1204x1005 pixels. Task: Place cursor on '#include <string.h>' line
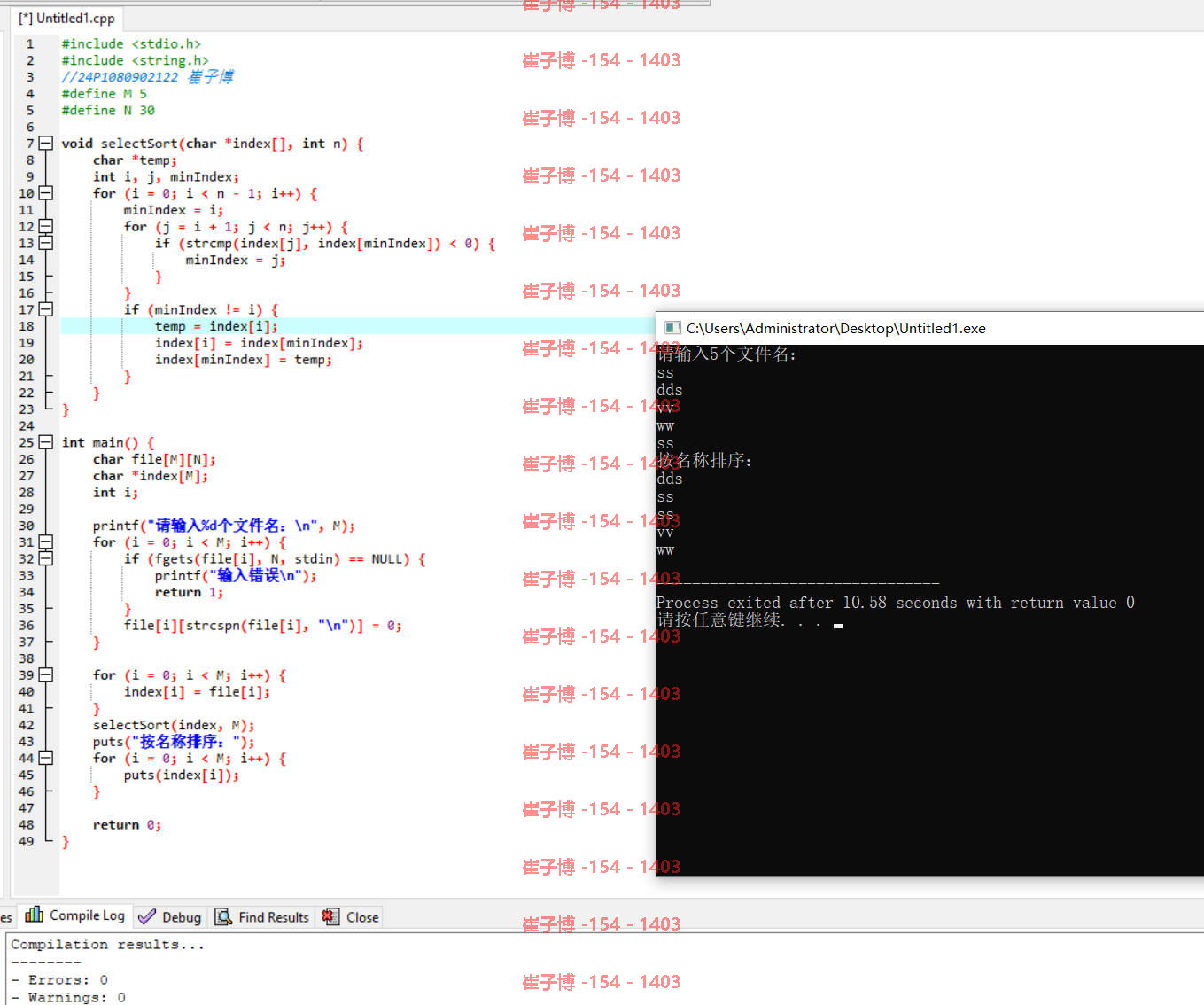click(135, 60)
